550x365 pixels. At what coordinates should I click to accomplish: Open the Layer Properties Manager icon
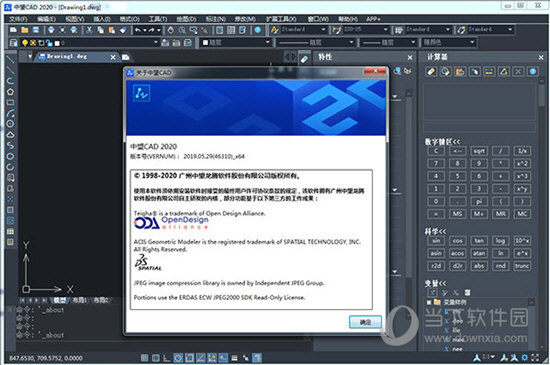pos(13,43)
